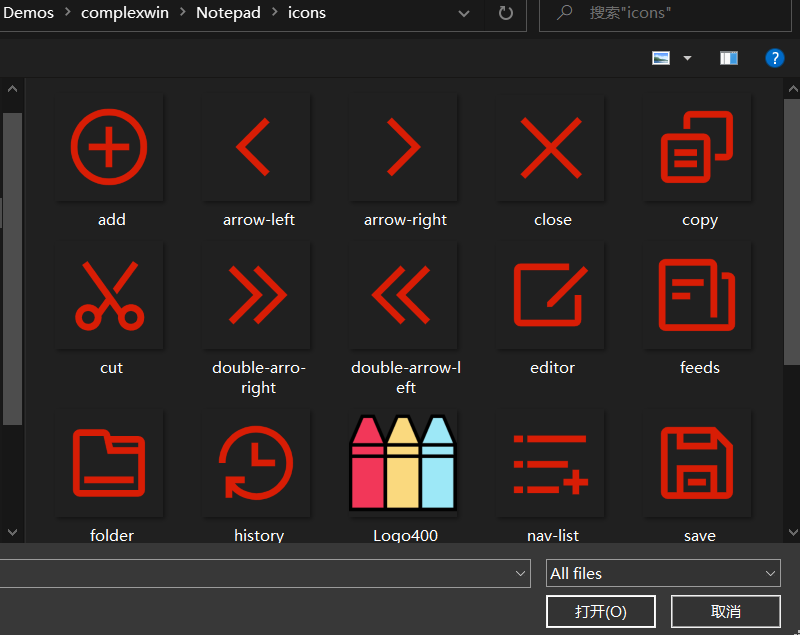Click the change view icon
800x635 pixels.
pyautogui.click(x=661, y=58)
